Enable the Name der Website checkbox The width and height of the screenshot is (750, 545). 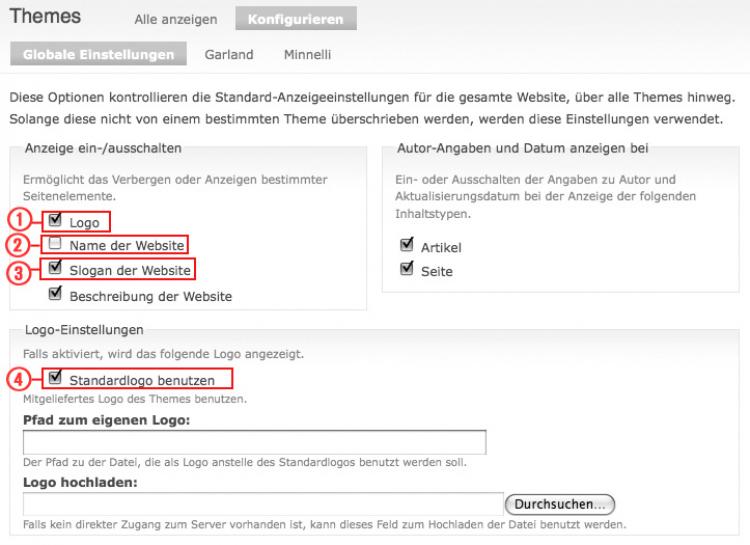(55, 244)
